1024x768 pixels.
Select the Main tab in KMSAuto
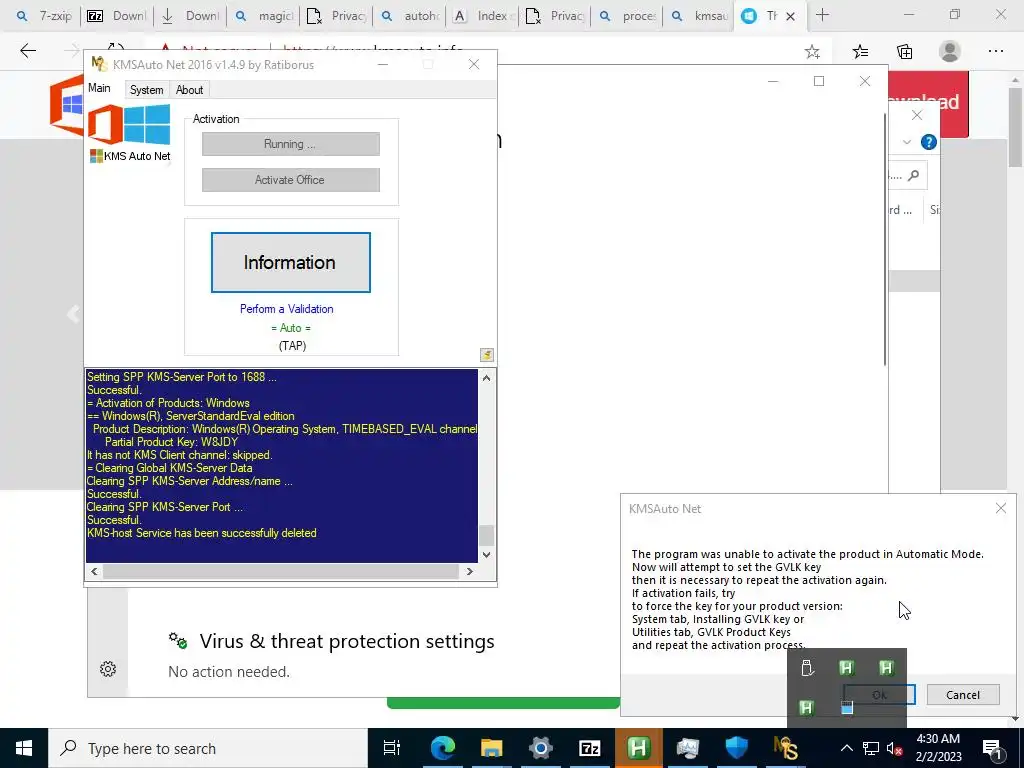point(99,88)
